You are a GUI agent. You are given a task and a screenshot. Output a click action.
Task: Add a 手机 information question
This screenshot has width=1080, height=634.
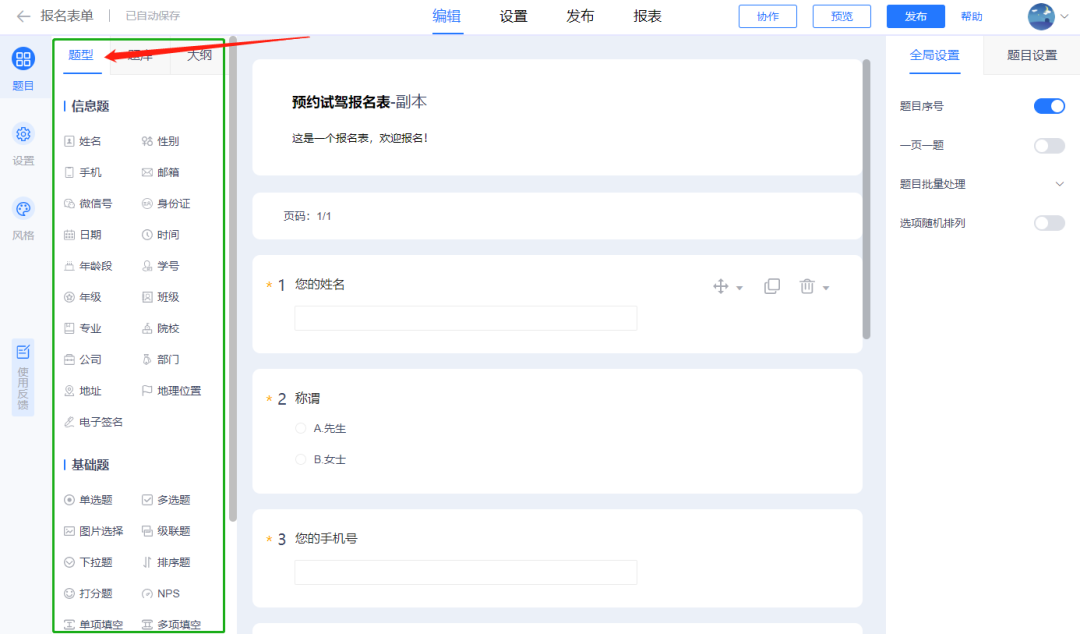[x=83, y=172]
